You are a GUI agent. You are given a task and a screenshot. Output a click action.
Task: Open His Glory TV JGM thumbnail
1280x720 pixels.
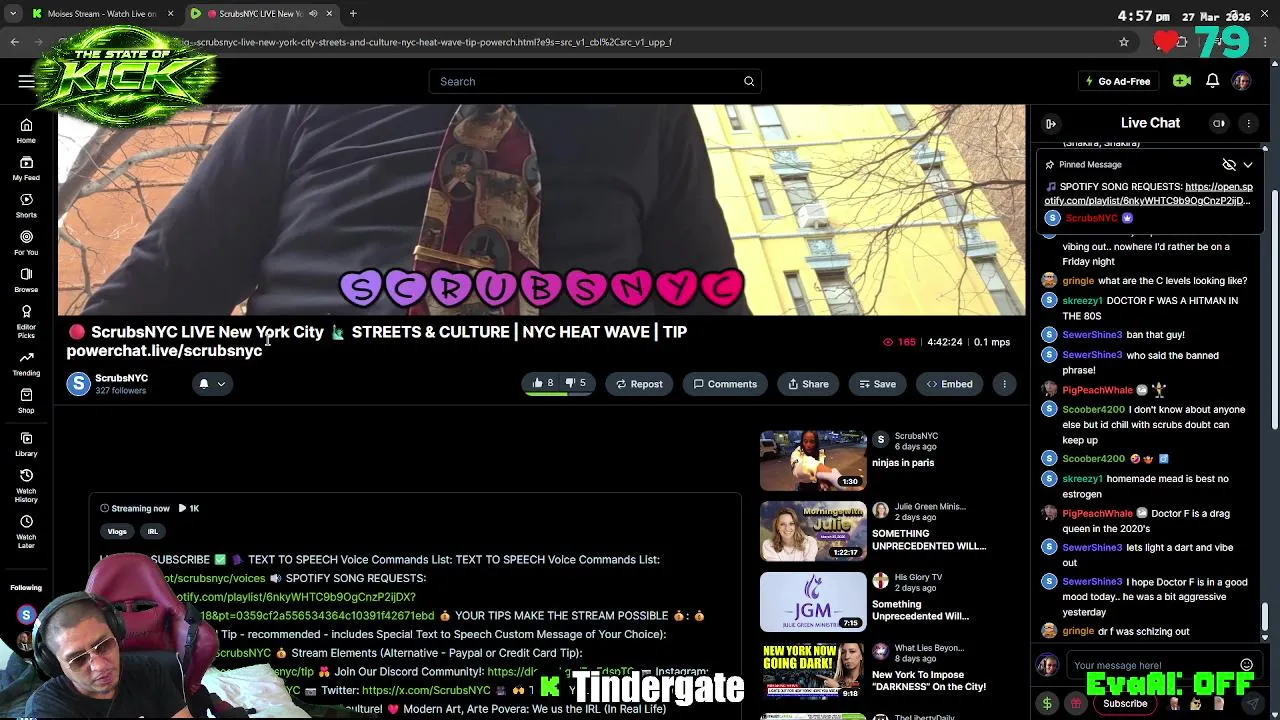click(813, 602)
